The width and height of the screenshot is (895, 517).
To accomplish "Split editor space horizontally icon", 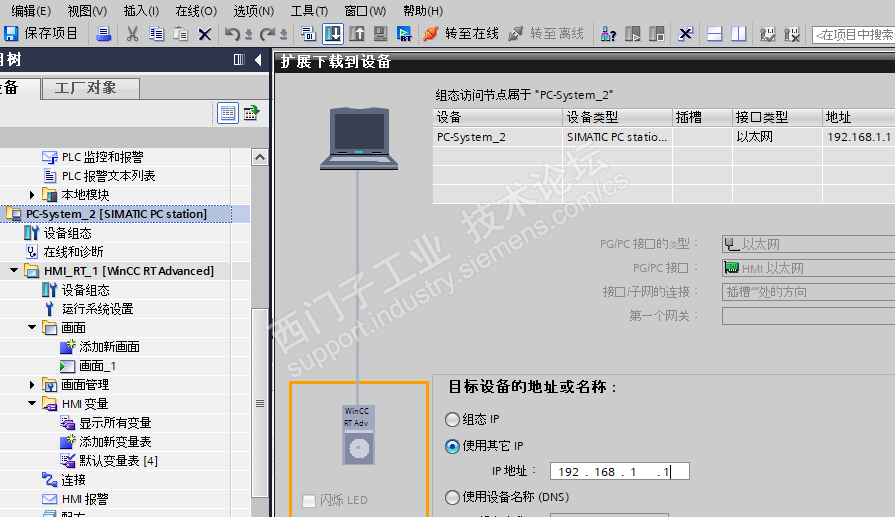I will click(715, 34).
